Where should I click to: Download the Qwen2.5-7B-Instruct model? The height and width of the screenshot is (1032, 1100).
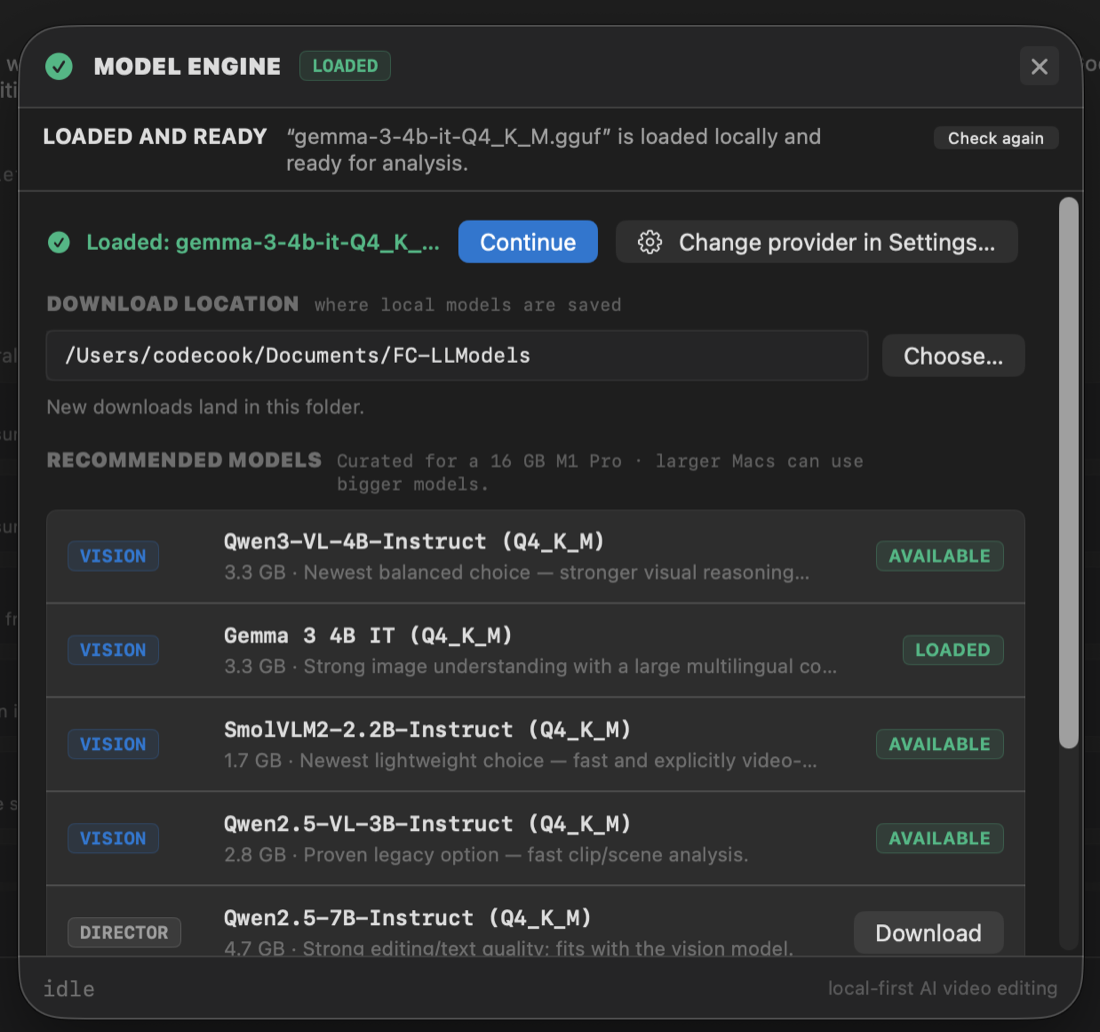928,932
